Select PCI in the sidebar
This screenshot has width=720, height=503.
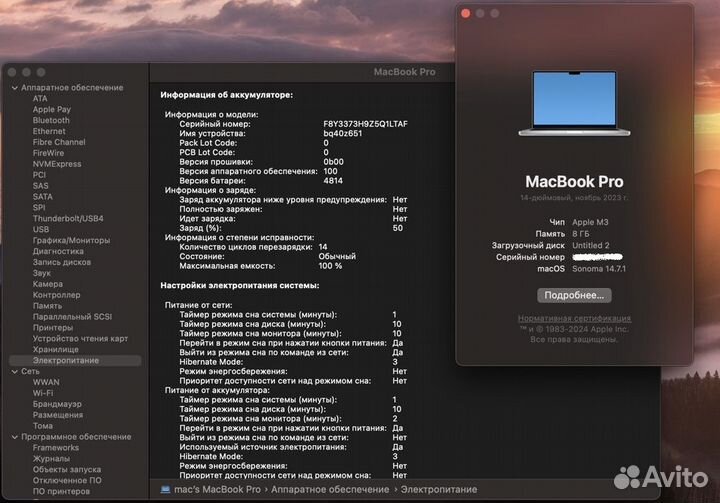39,175
